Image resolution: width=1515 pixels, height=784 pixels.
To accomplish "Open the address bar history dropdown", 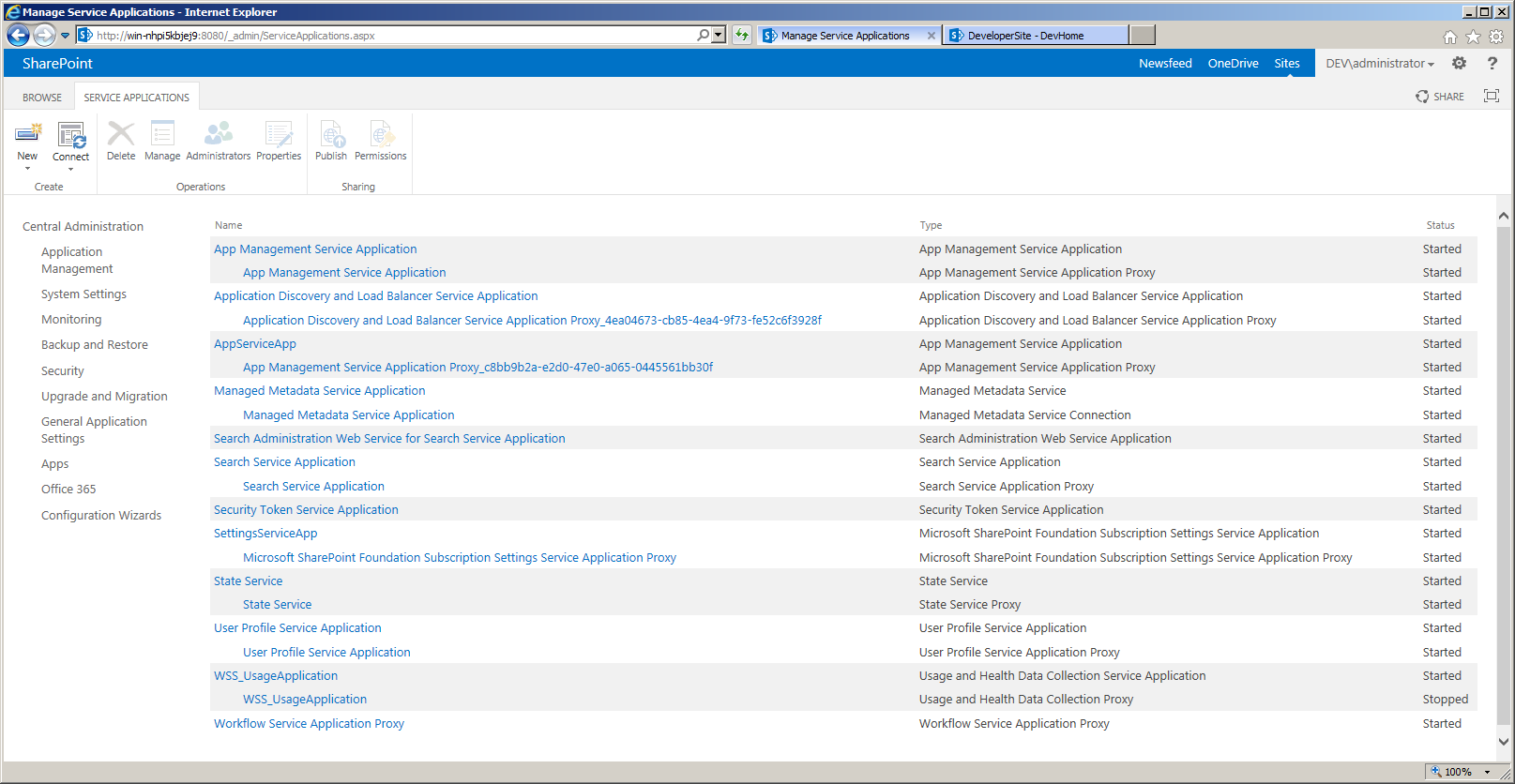I will 719,35.
